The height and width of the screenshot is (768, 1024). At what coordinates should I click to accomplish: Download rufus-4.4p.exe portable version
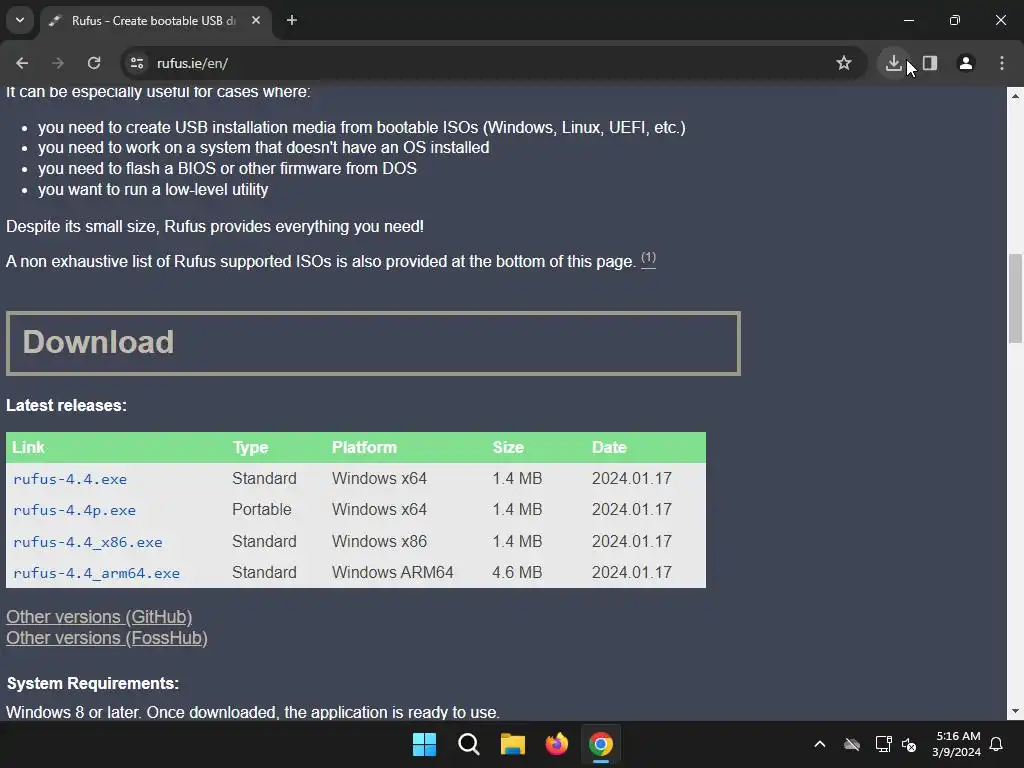74,510
